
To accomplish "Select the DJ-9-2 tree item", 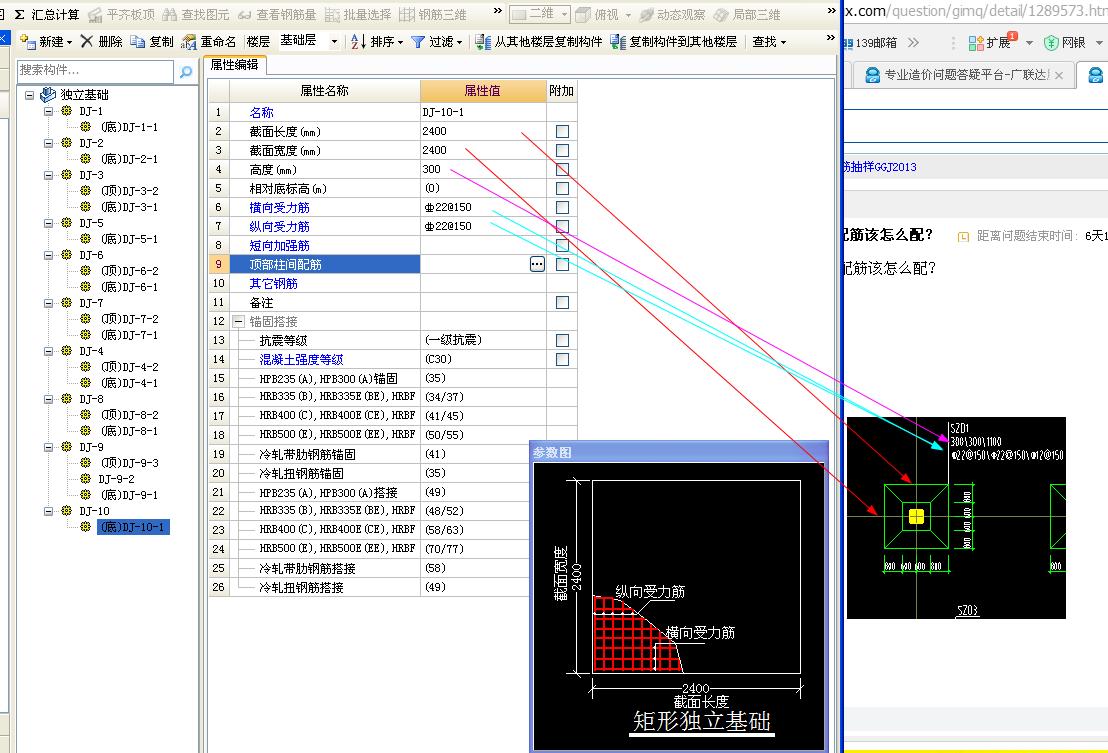I will (117, 479).
